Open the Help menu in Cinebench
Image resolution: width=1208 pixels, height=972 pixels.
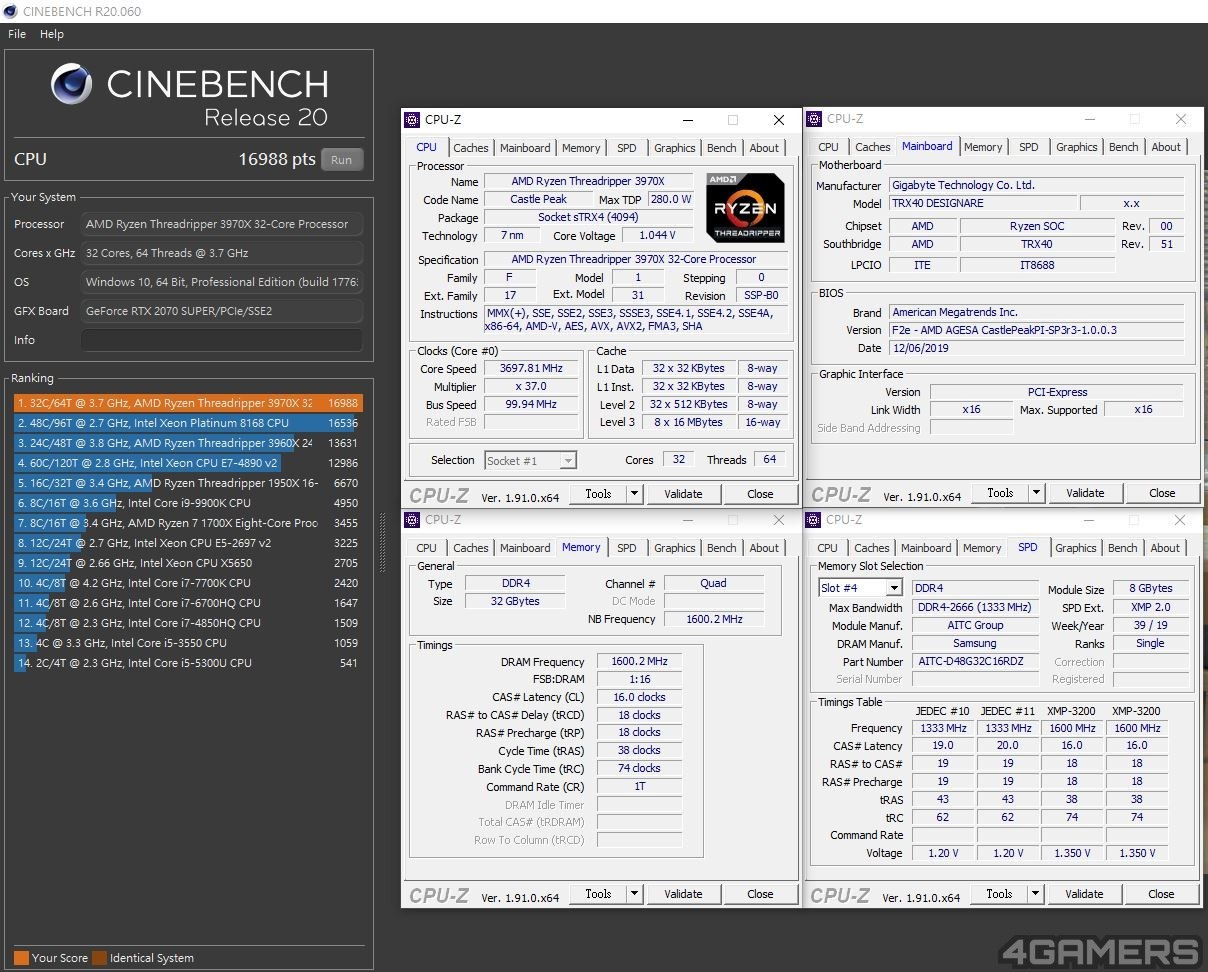point(52,34)
